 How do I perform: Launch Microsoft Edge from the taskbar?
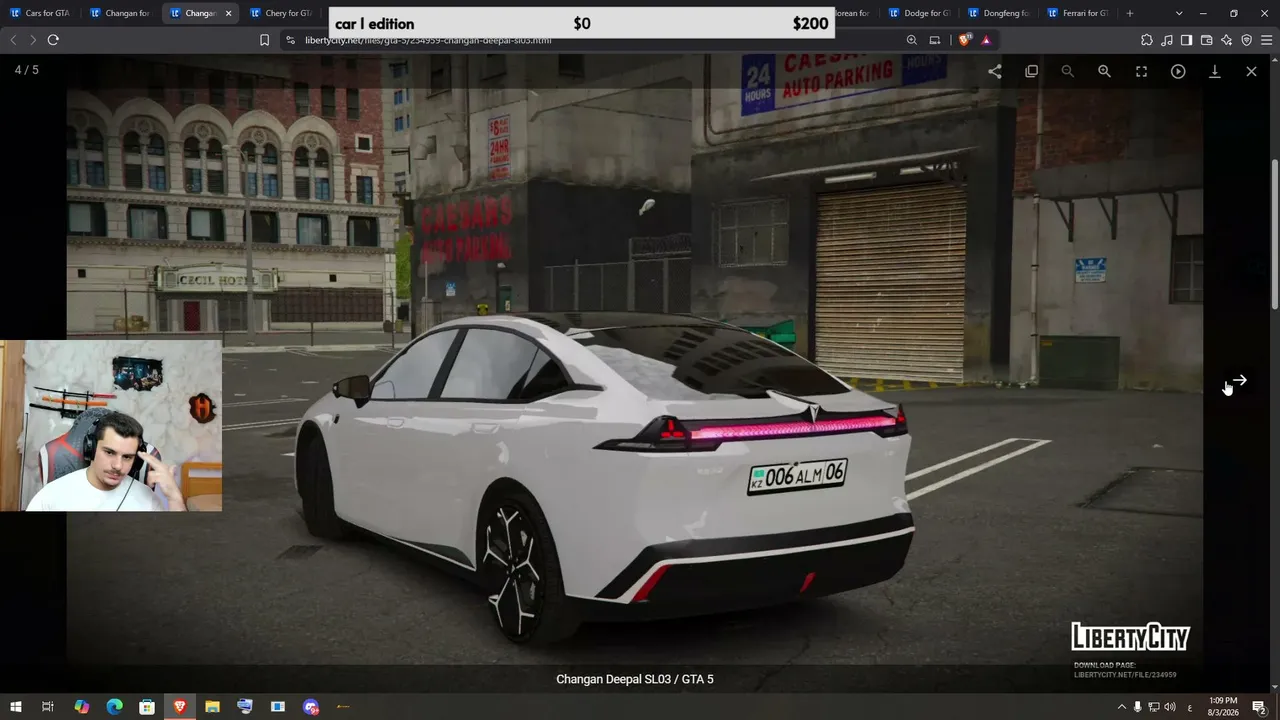click(114, 707)
